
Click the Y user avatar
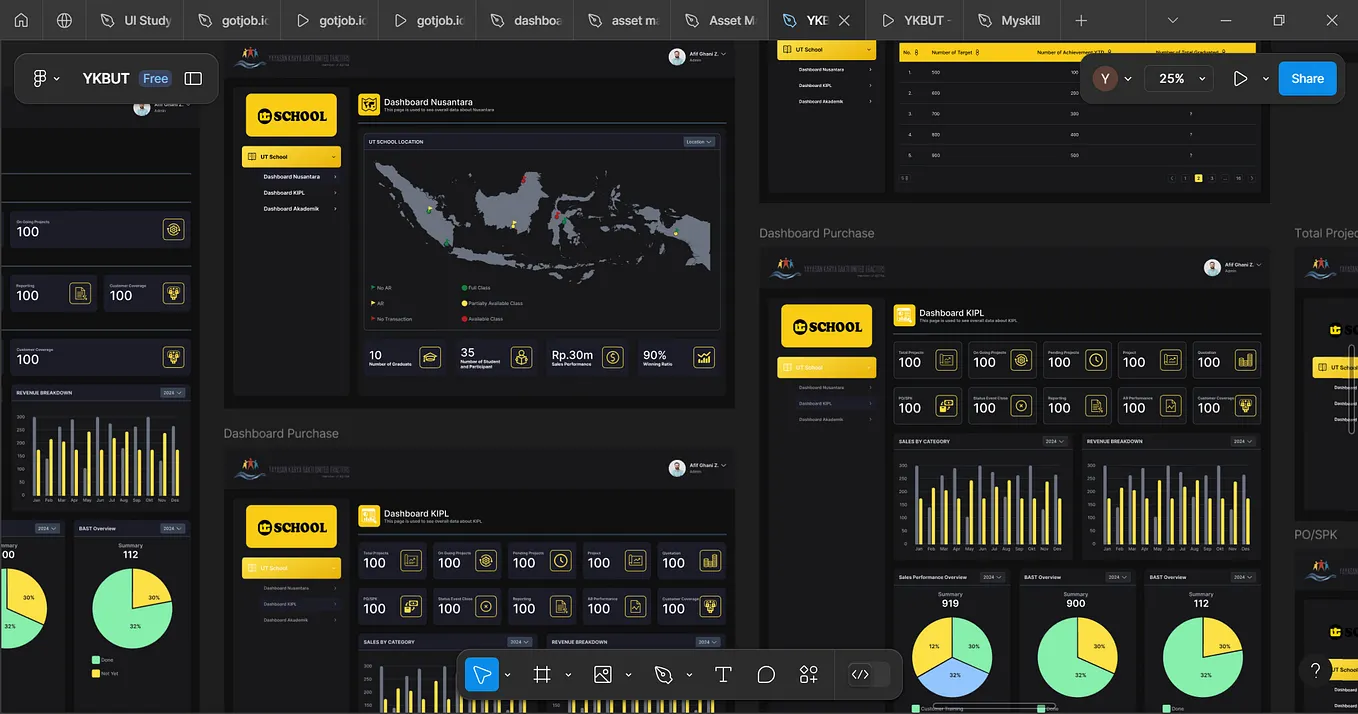pos(1105,78)
